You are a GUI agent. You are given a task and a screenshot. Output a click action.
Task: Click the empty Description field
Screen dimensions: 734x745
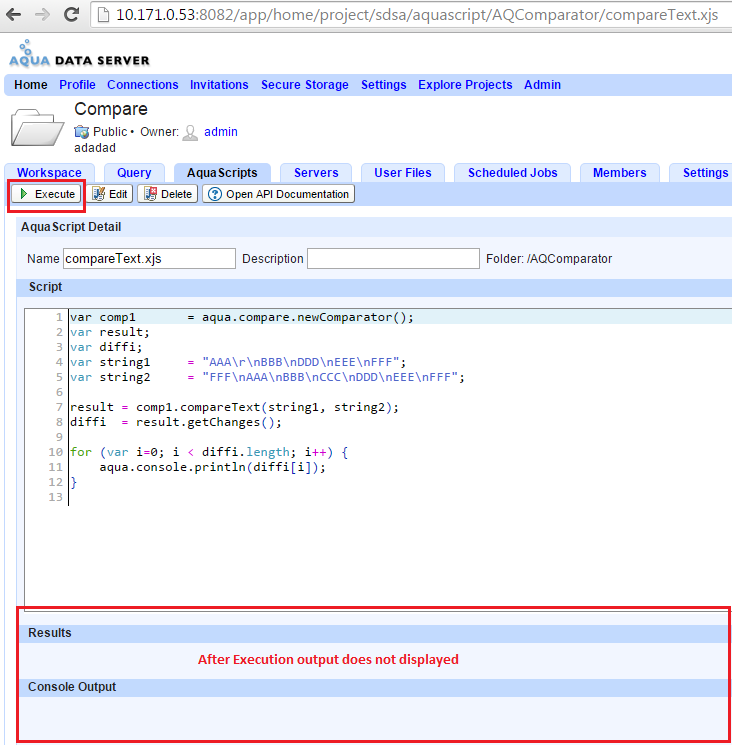pos(393,258)
